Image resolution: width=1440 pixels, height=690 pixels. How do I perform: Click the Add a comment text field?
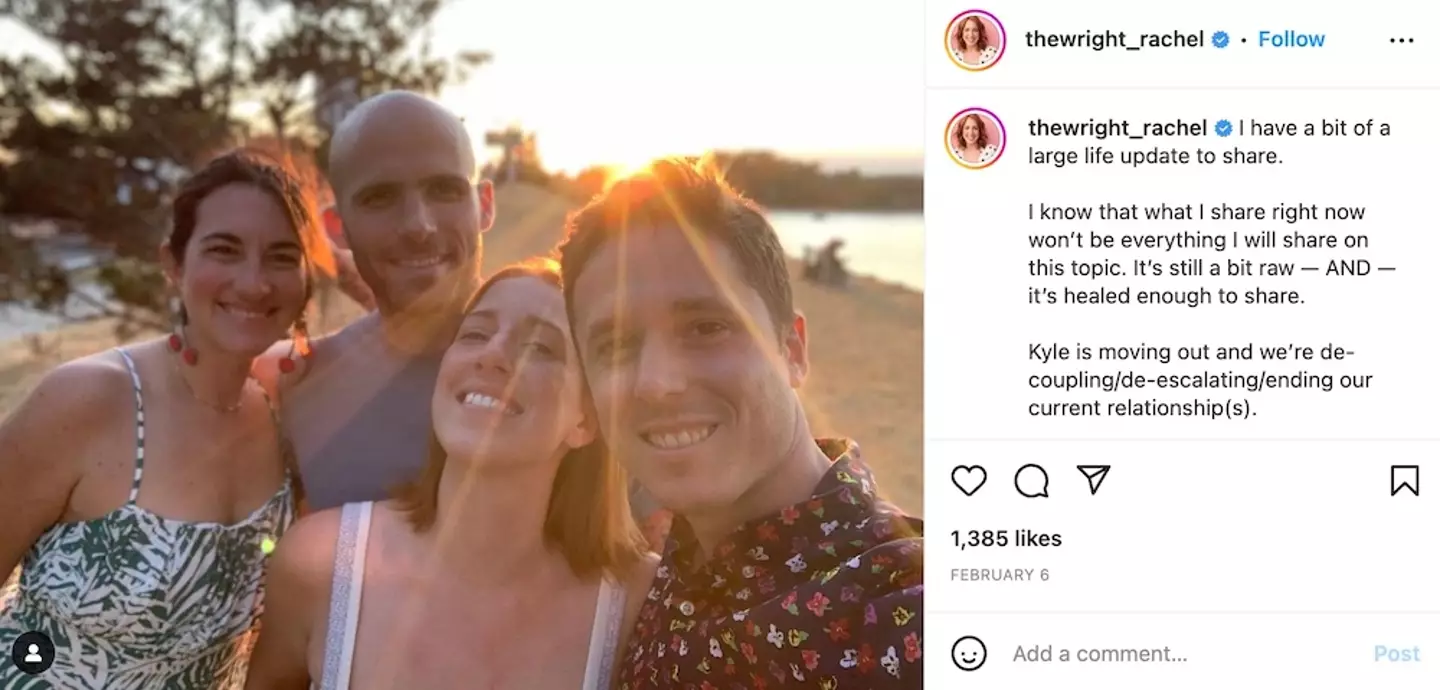tap(1100, 653)
